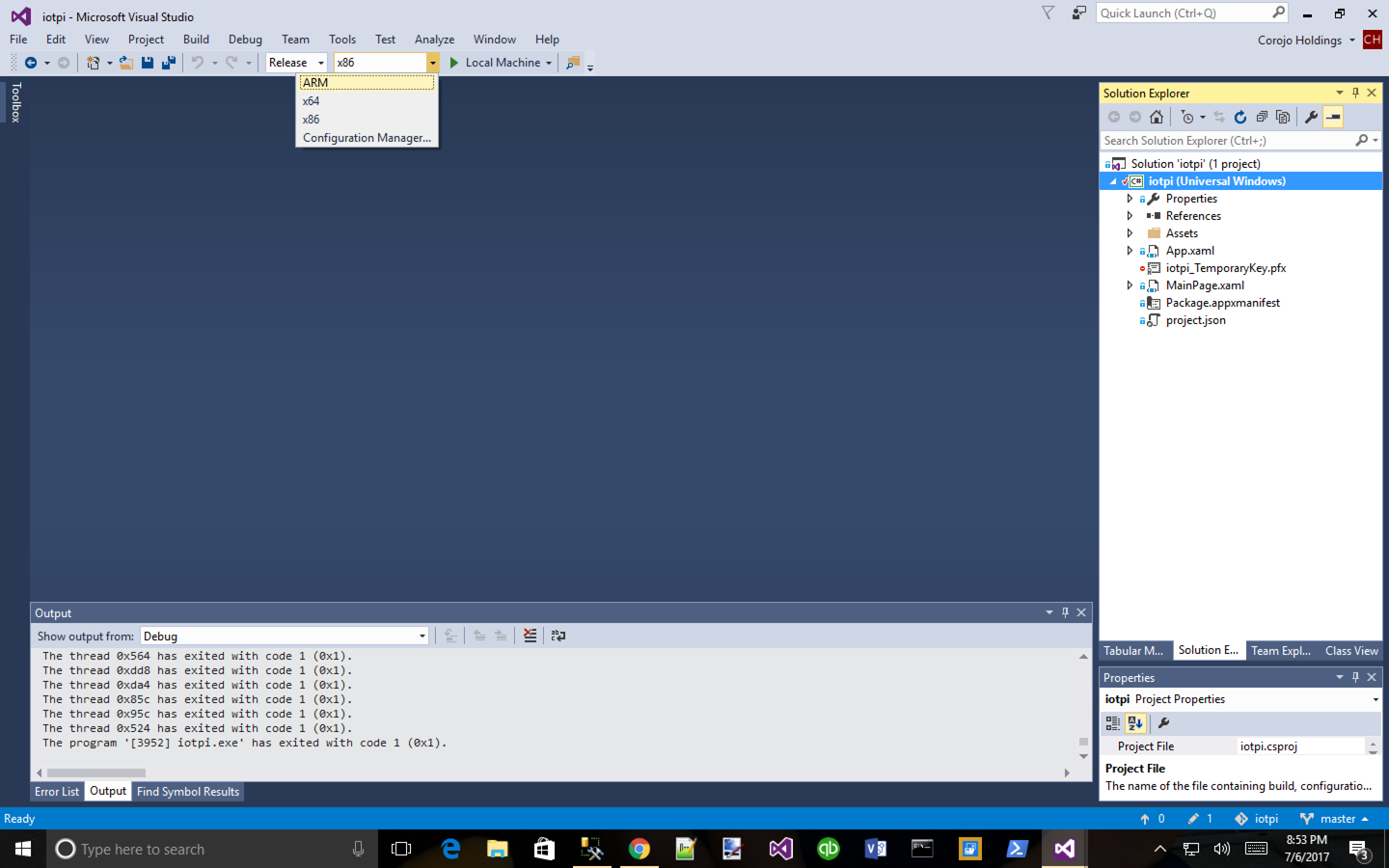Open the Release configuration dropdown

tap(296, 63)
